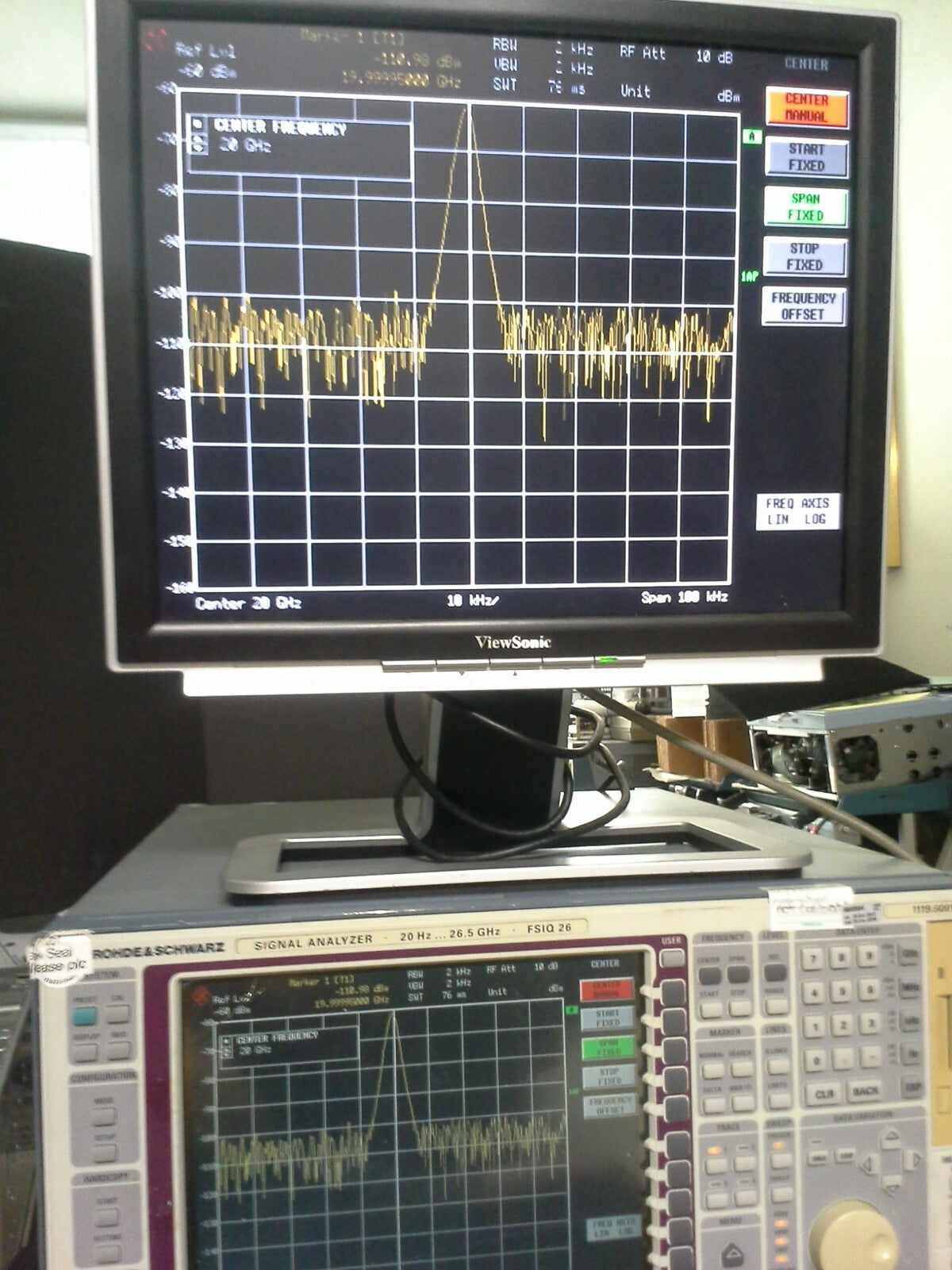The image size is (952, 1270).
Task: Push the CONFIGURATION SETUP key on analyzer
Action: click(x=105, y=1153)
